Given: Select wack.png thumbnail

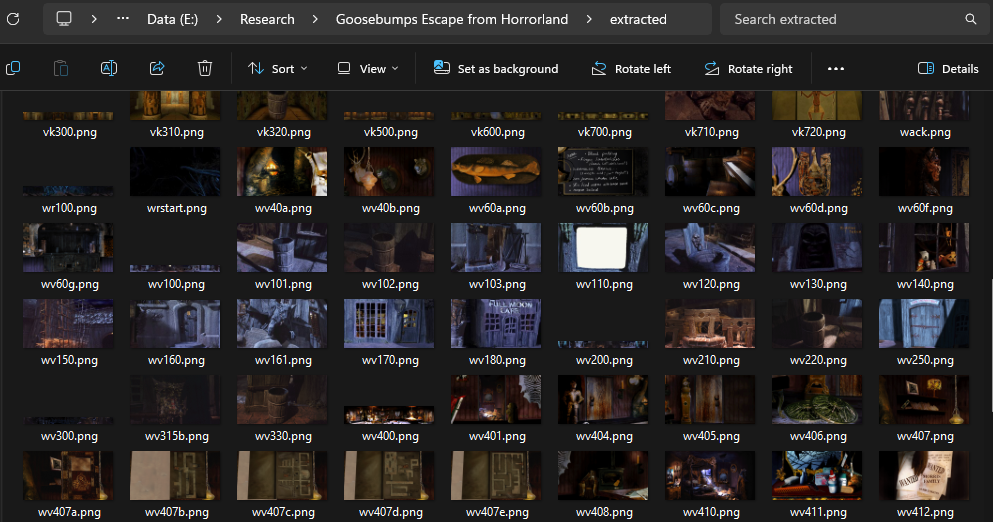Looking at the screenshot, I should pos(925,105).
